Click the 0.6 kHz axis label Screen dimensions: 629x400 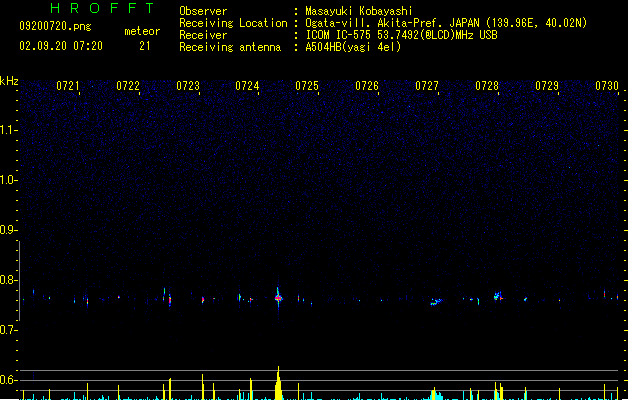(8, 380)
